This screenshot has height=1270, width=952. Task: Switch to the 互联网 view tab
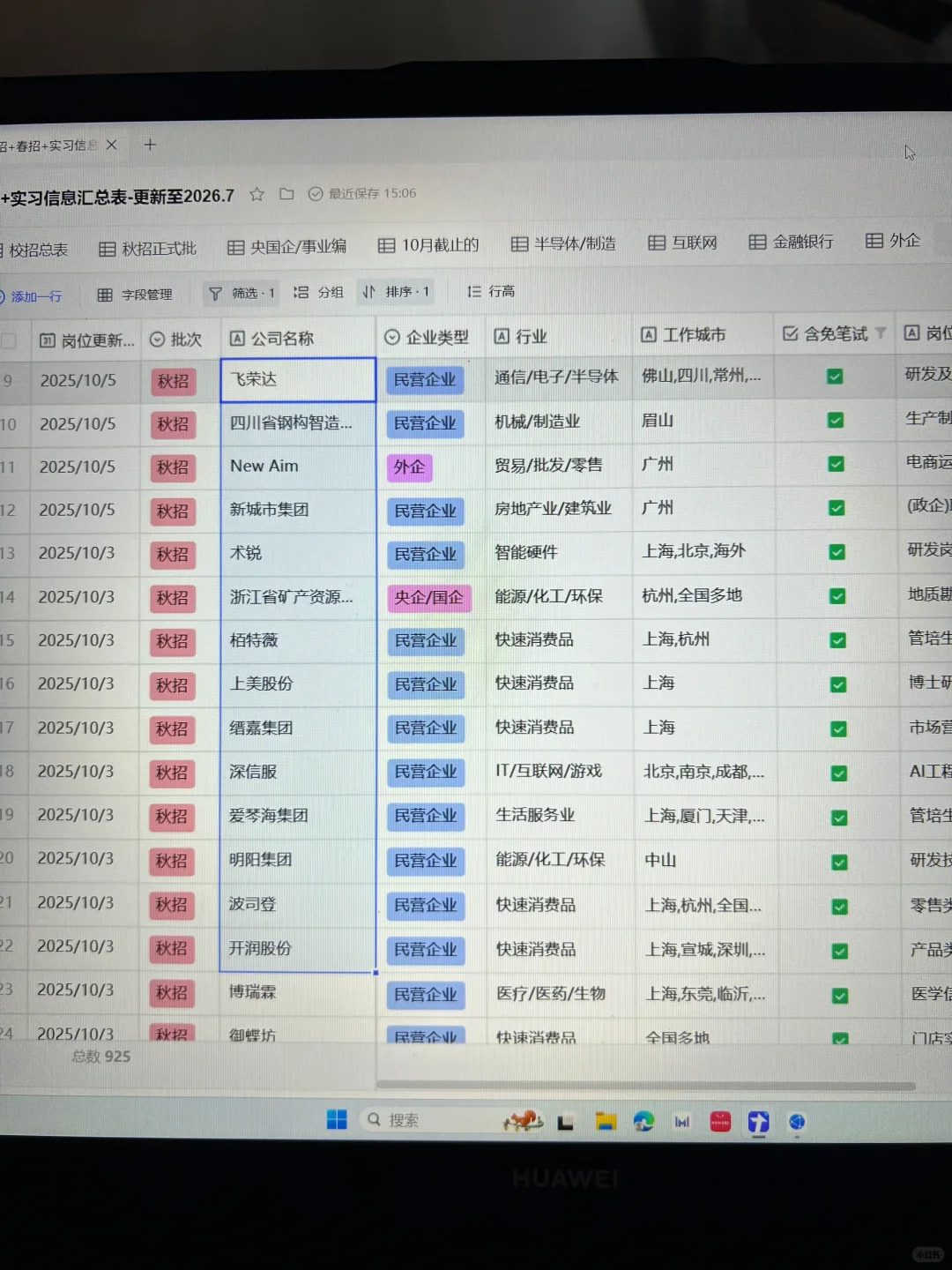point(683,243)
